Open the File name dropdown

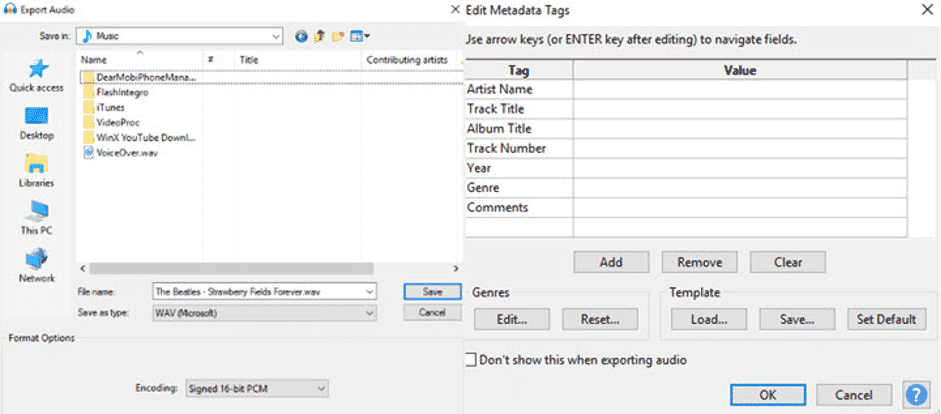(370, 292)
